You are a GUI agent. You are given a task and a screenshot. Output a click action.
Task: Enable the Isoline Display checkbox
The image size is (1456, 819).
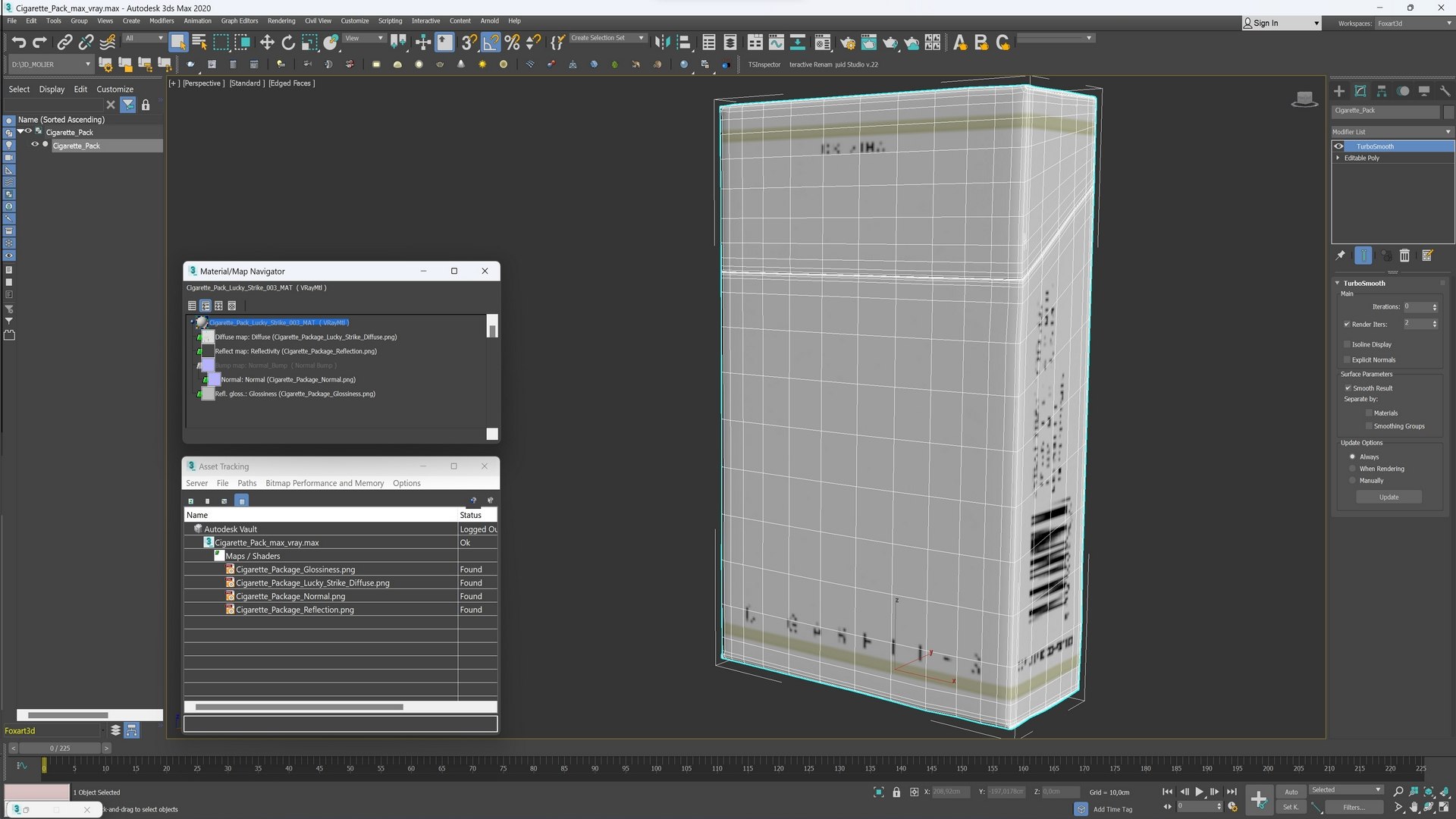coord(1348,344)
